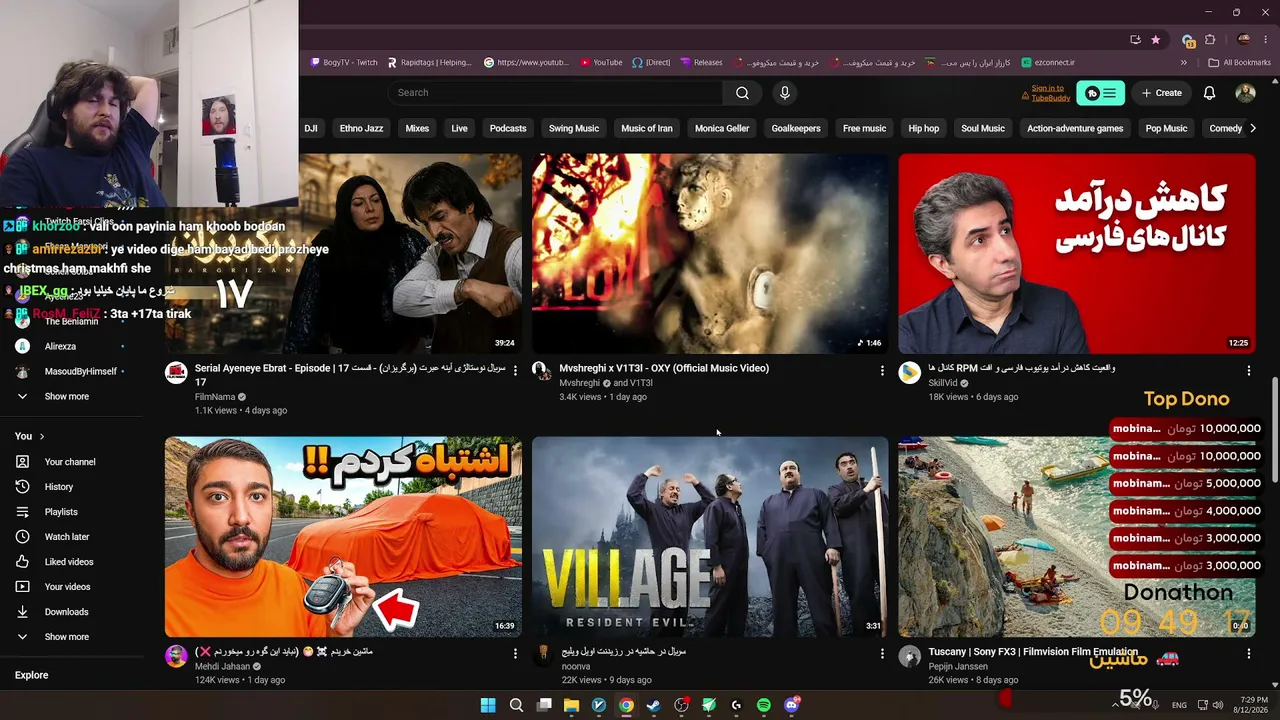Click the install app icon in address bar

coord(1135,40)
